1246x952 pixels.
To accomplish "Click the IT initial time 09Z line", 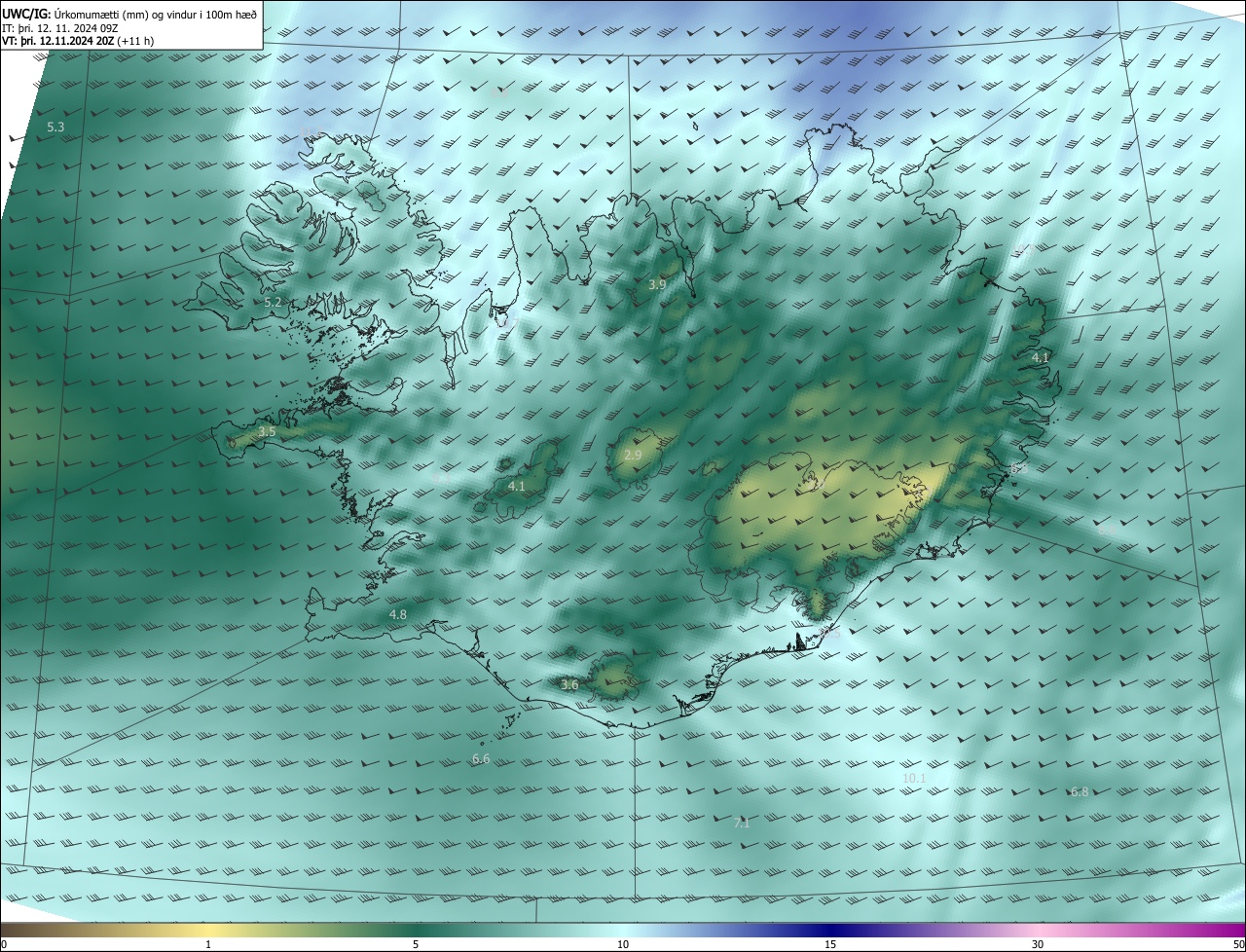I will 62,28.
